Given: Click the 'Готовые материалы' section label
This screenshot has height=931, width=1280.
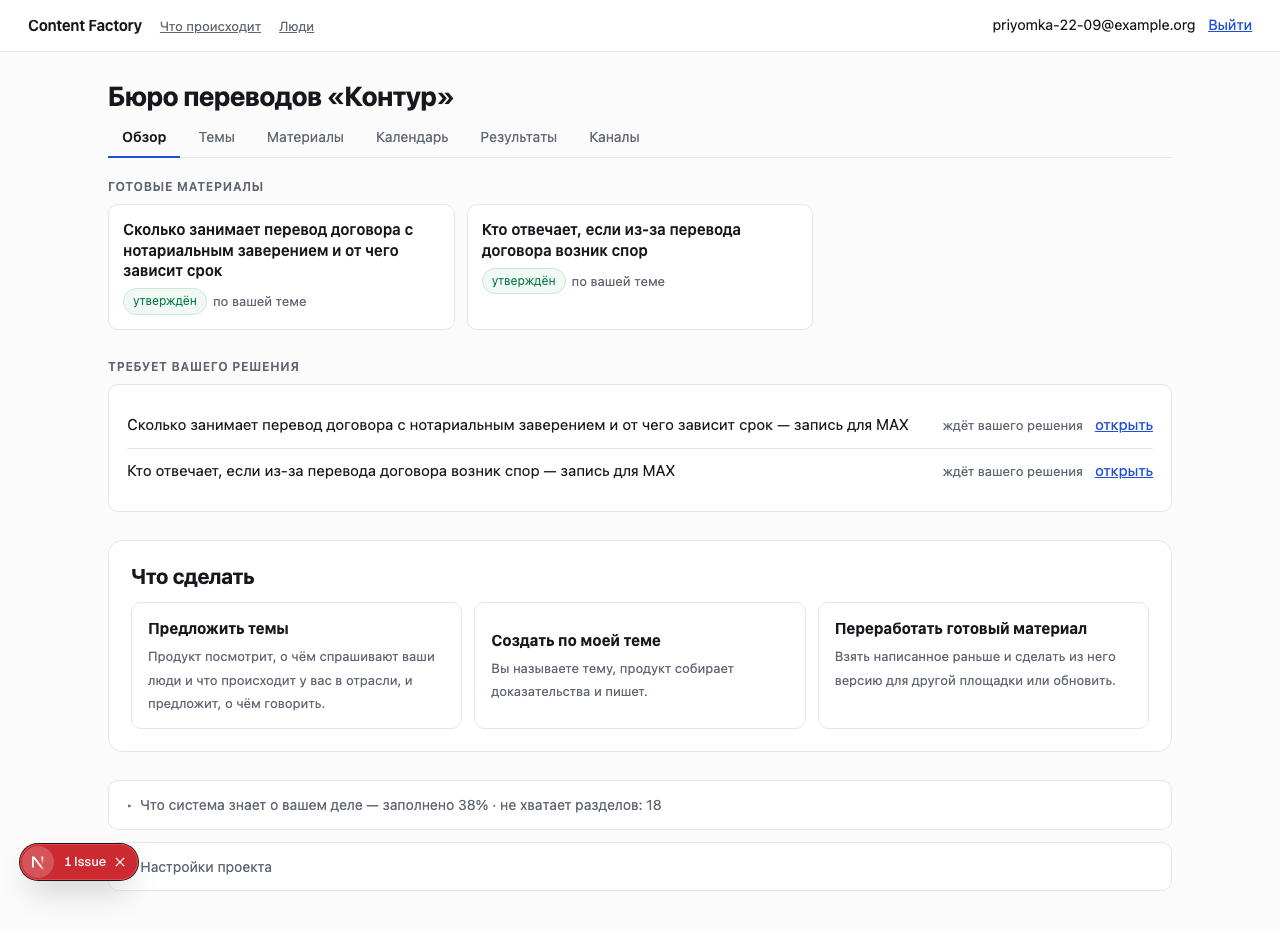Looking at the screenshot, I should point(186,187).
